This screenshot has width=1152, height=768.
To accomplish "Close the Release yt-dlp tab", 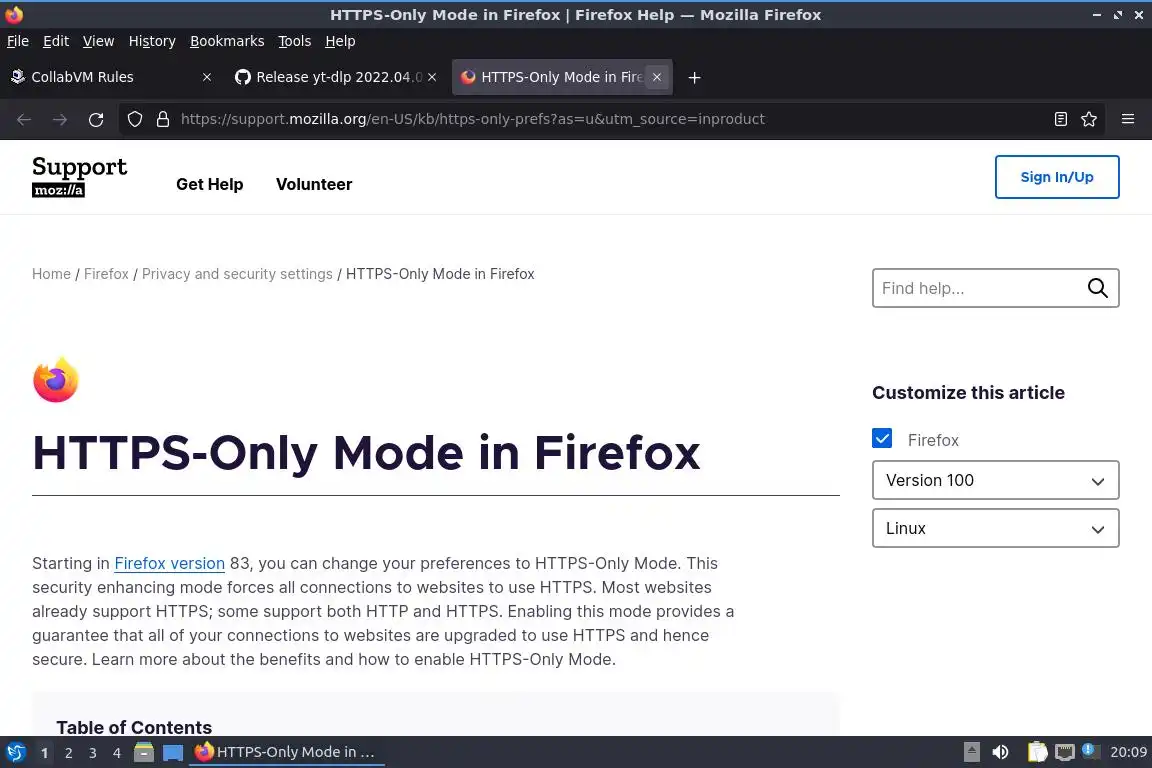I will click(432, 77).
